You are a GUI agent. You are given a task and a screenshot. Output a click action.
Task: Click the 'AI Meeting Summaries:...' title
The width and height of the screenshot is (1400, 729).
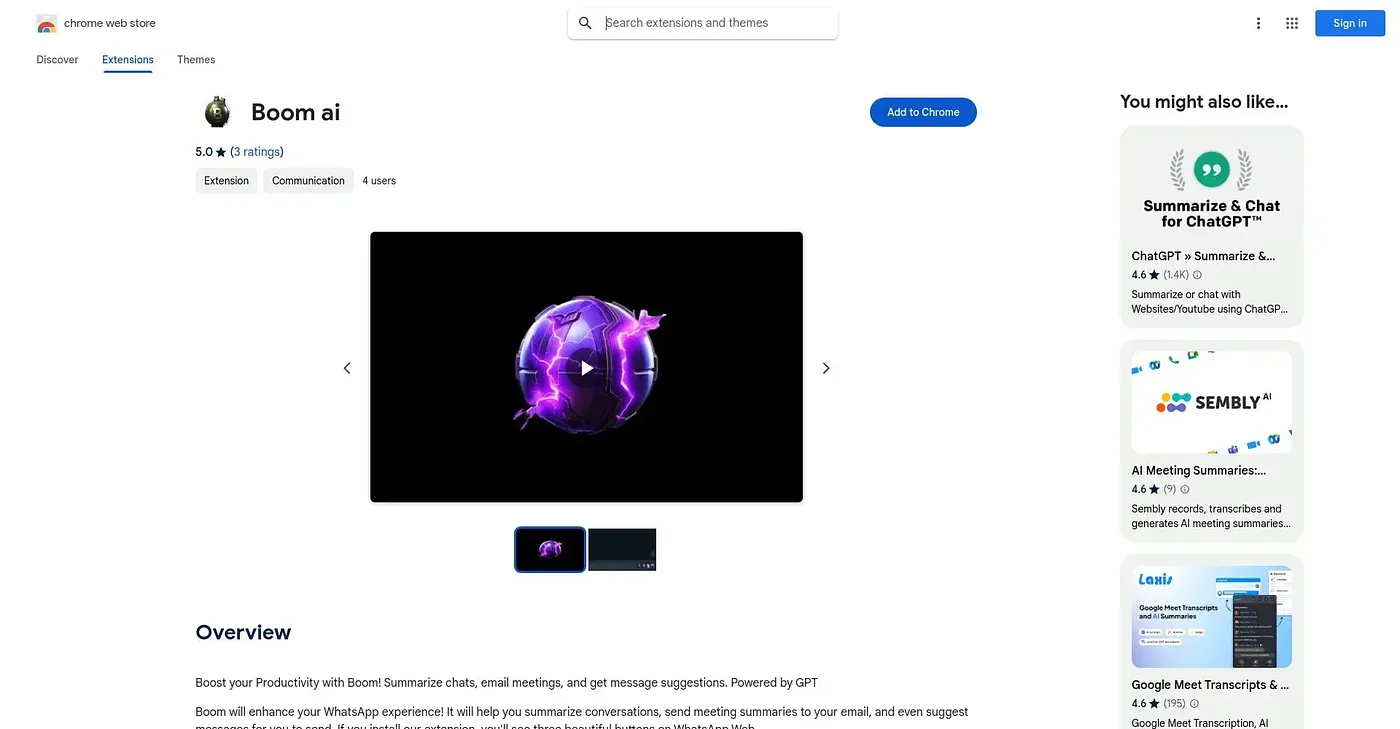(x=1198, y=471)
